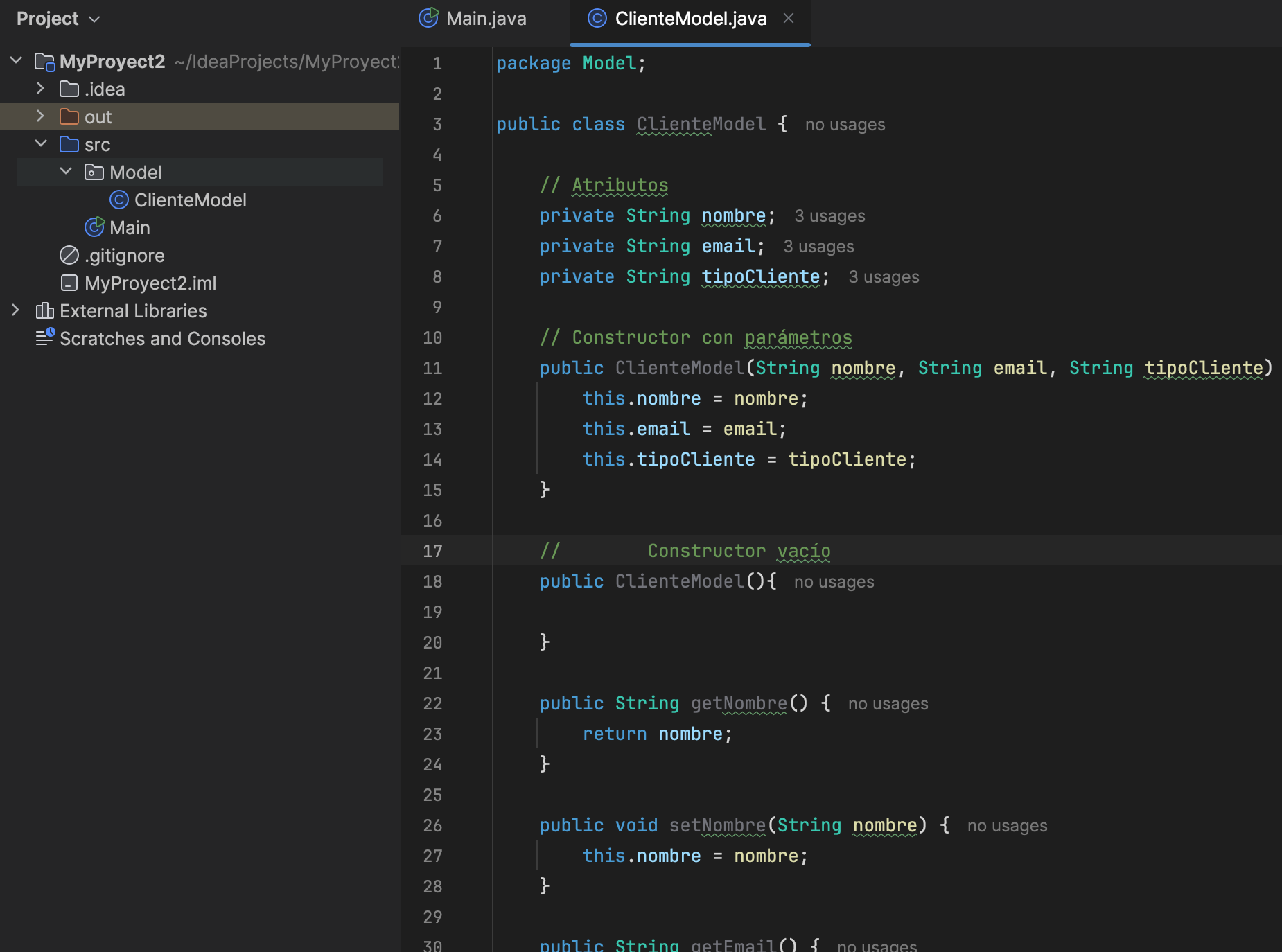Click 'package Model;' on line 1
Viewport: 1282px width, 952px height.
[x=571, y=64]
